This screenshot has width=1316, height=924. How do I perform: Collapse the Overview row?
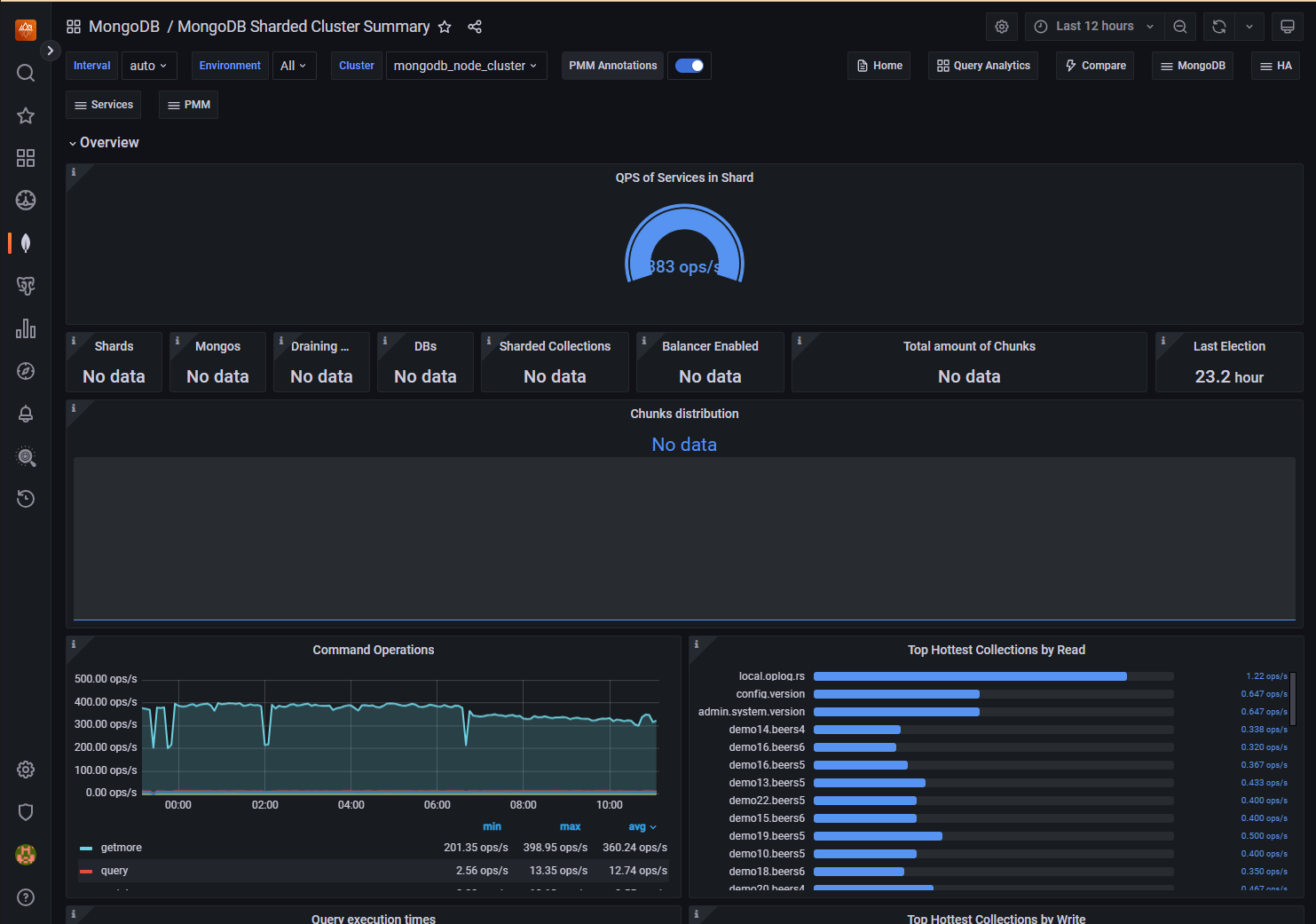point(104,143)
